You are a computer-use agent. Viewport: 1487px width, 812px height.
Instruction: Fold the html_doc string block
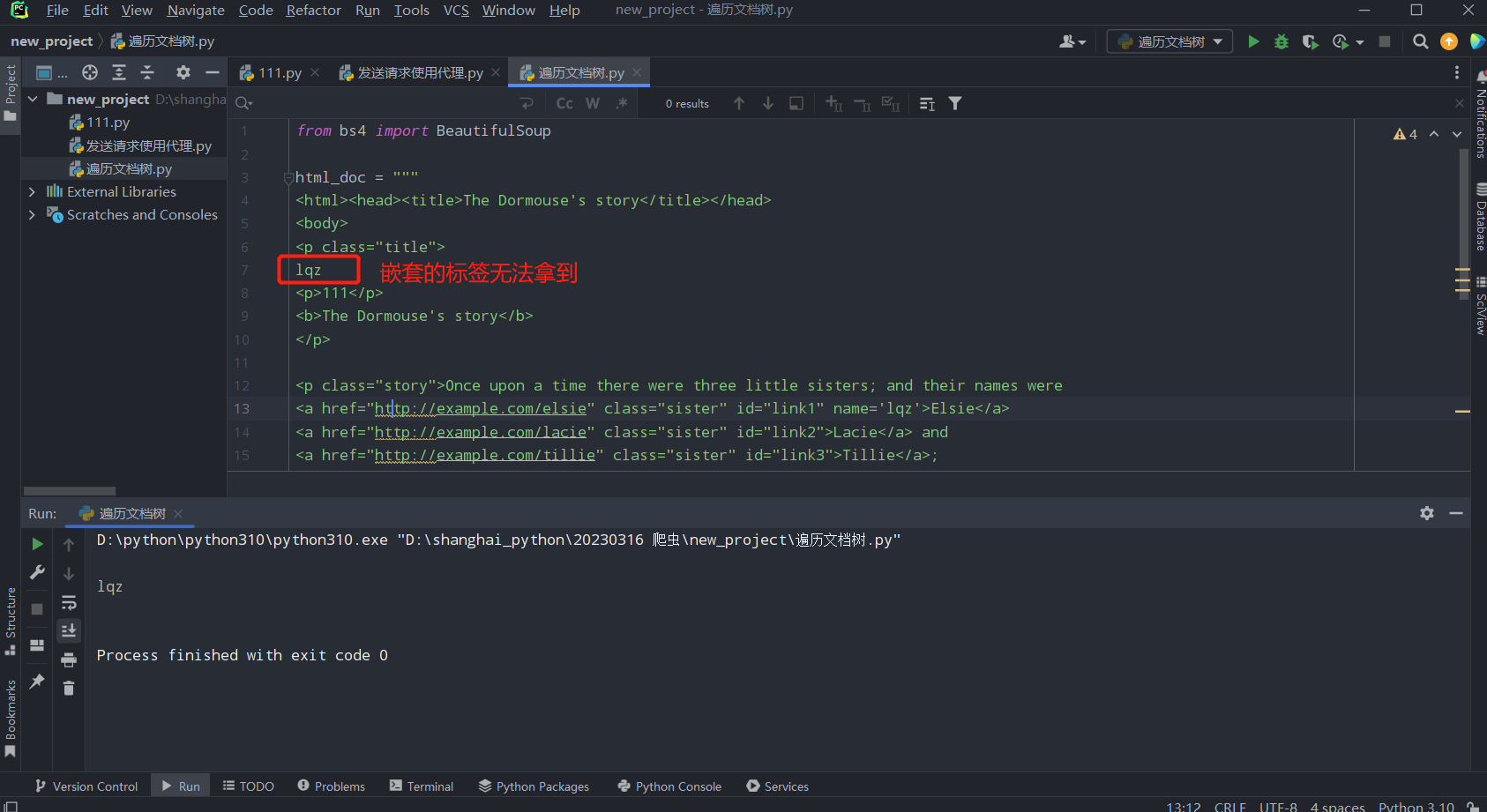288,178
